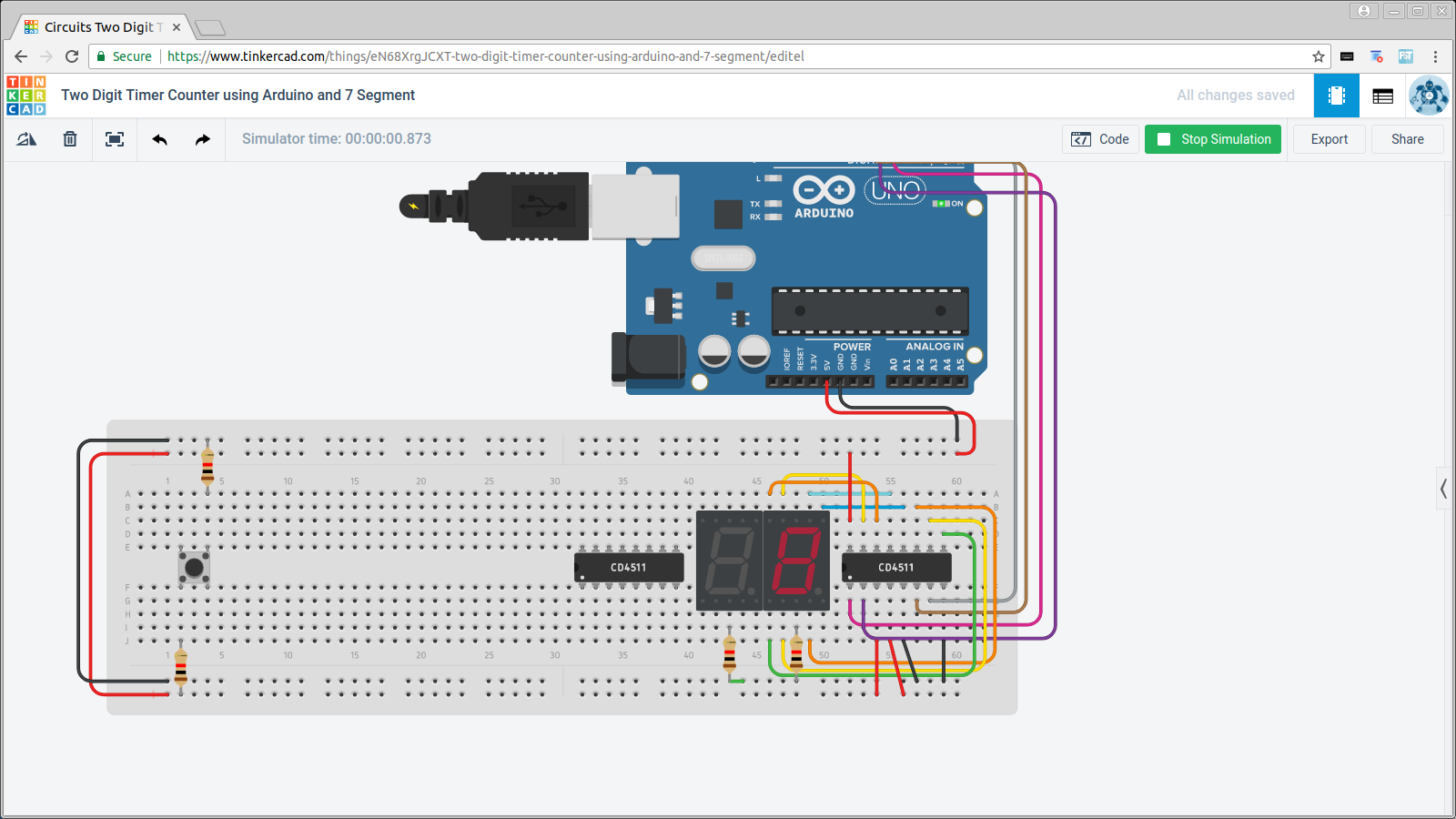Open the user avatar account menu
This screenshot has height=819, width=1456.
pos(1429,95)
